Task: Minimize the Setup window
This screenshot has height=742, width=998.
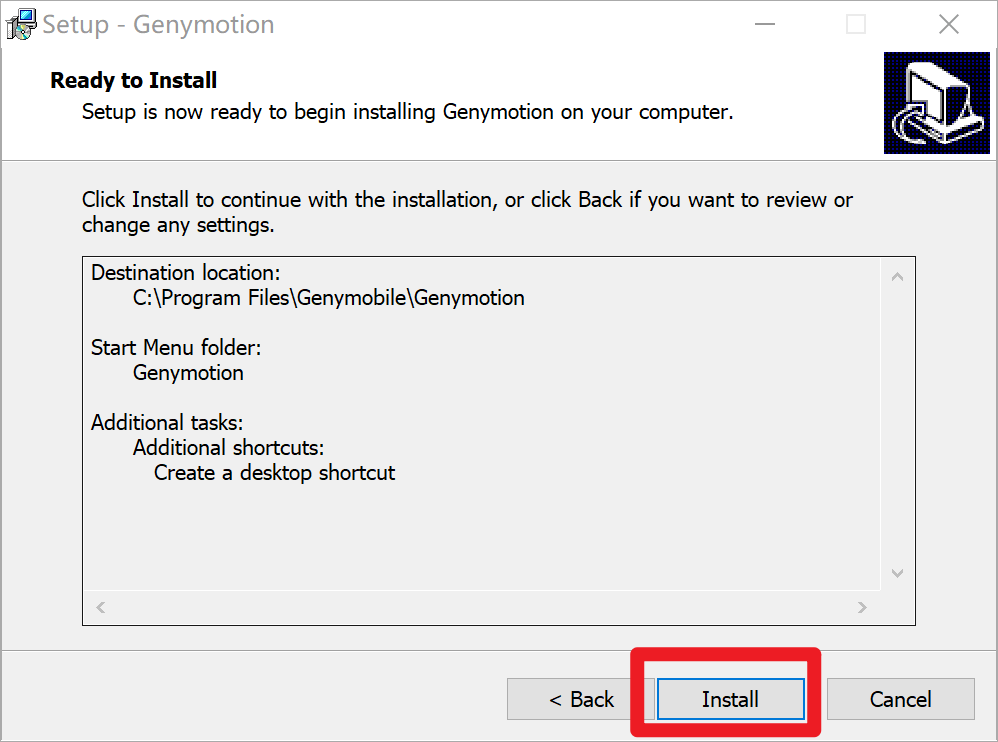Action: tap(764, 24)
